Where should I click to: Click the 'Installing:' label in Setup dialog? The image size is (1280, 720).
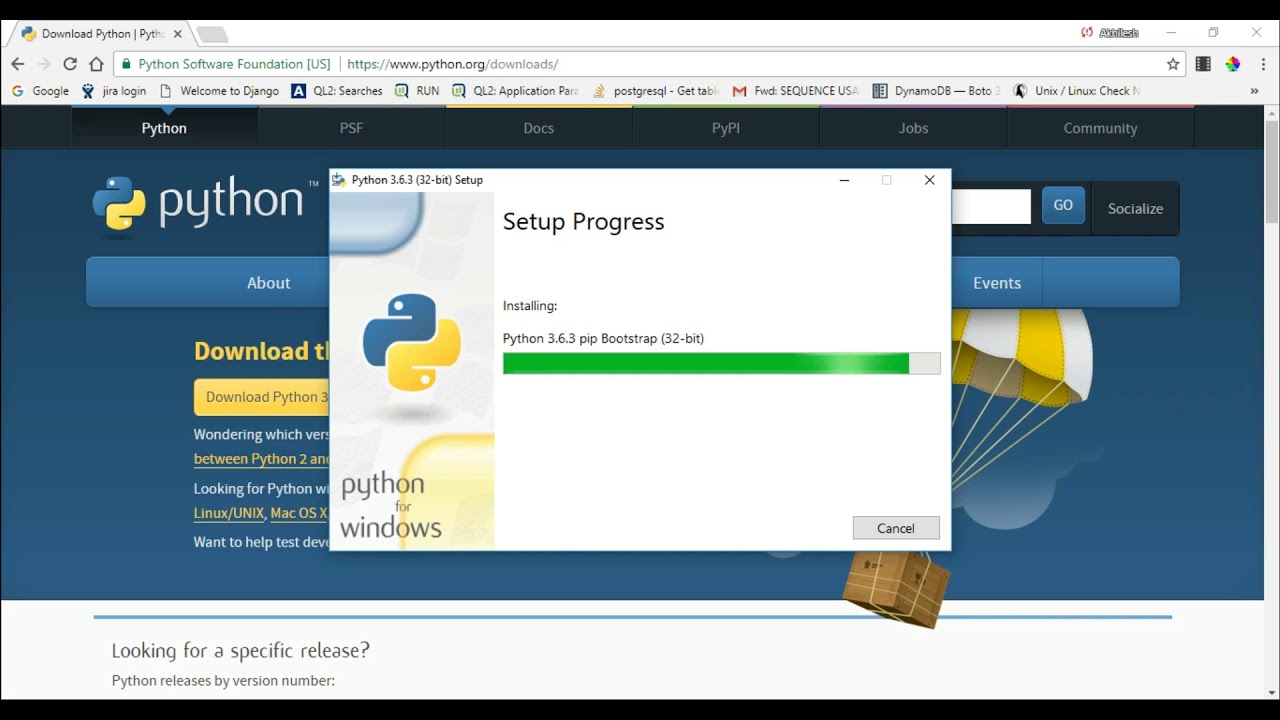(530, 306)
